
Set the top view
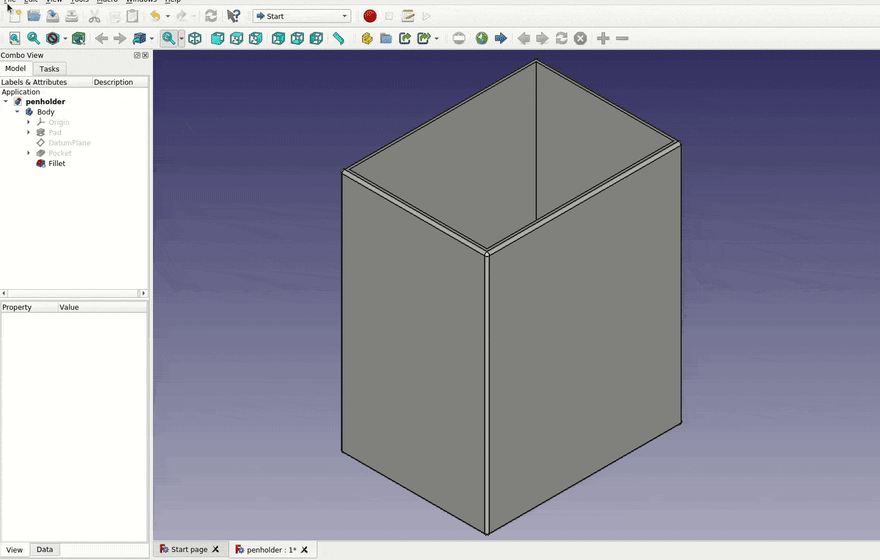point(237,38)
